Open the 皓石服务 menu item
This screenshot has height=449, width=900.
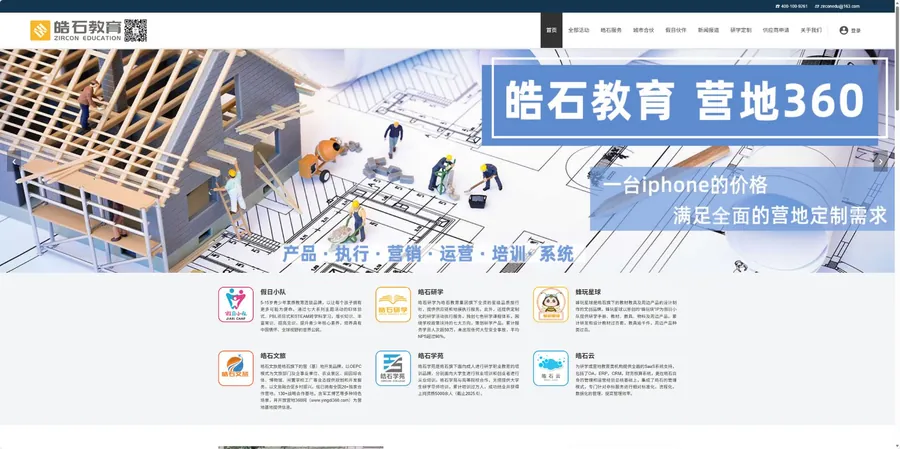tap(611, 30)
